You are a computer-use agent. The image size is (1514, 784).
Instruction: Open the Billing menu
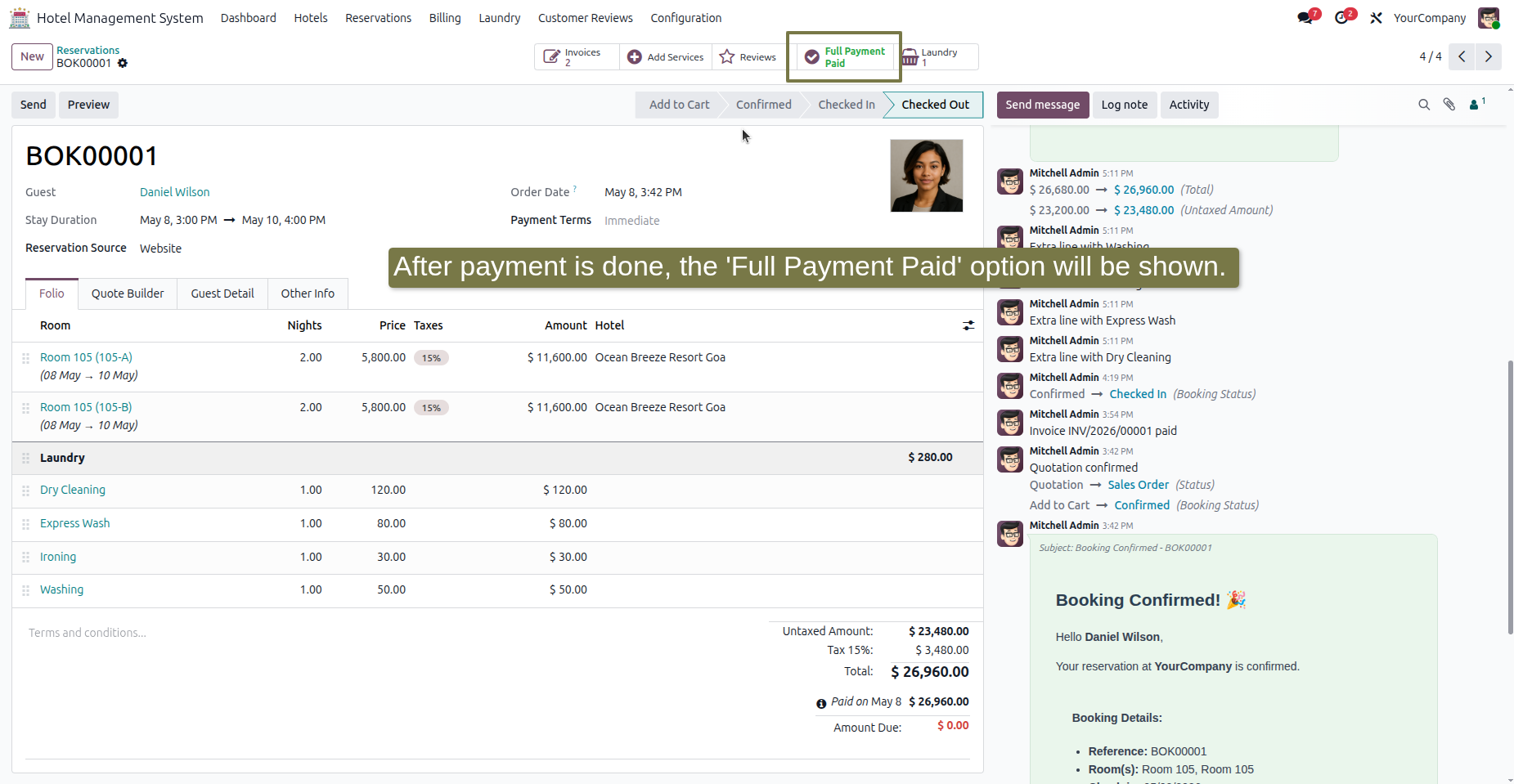point(445,18)
